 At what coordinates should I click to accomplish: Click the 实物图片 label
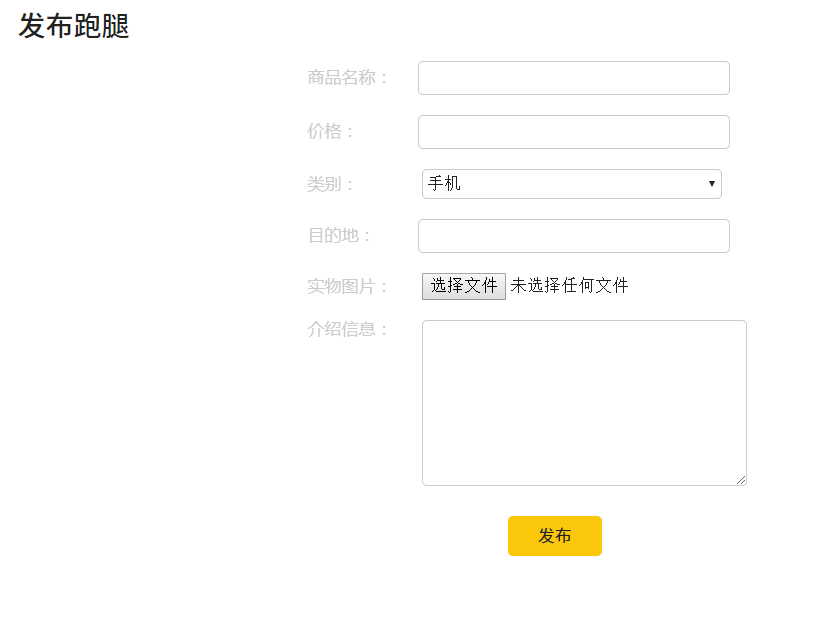tap(347, 287)
